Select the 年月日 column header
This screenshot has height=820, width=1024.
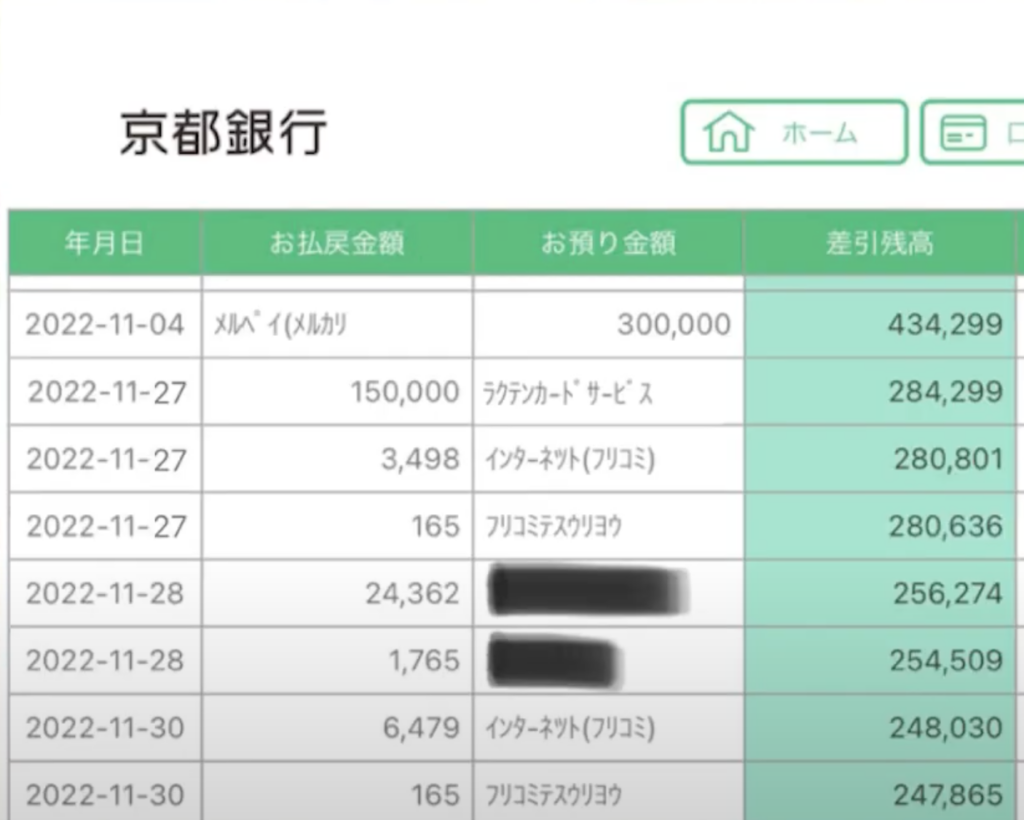[104, 242]
